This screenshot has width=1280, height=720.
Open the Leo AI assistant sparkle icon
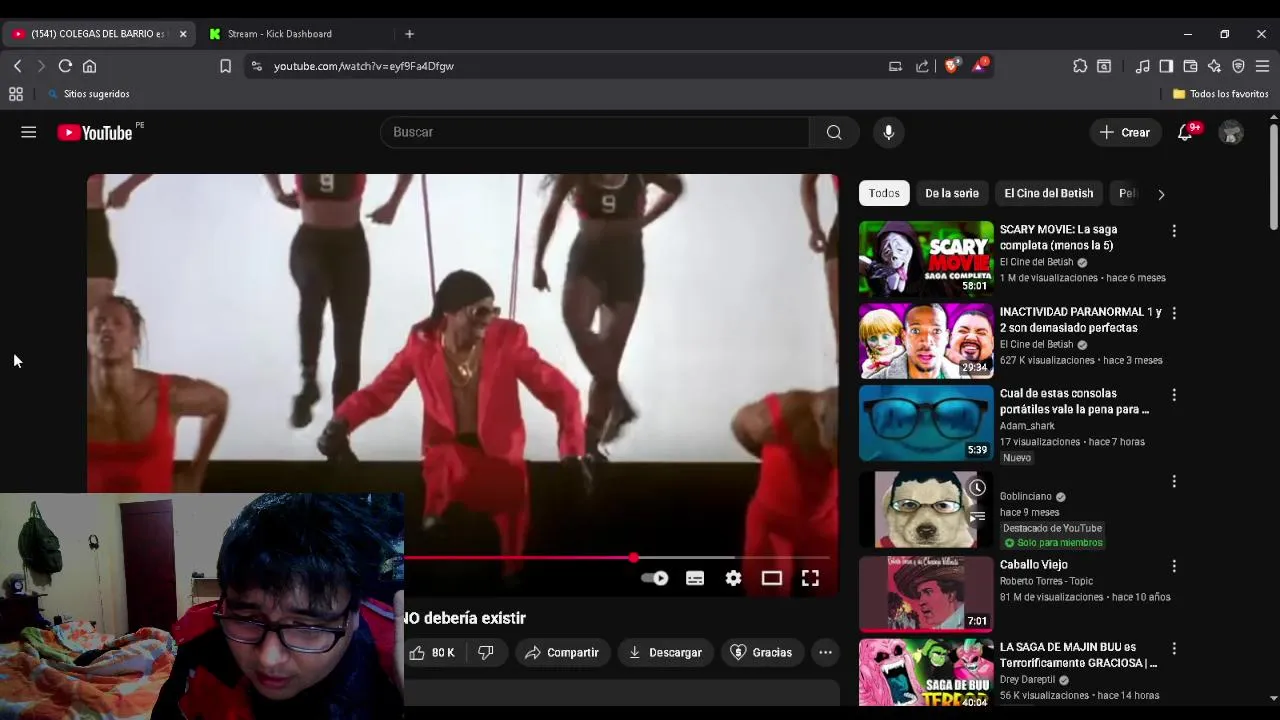tap(1214, 66)
